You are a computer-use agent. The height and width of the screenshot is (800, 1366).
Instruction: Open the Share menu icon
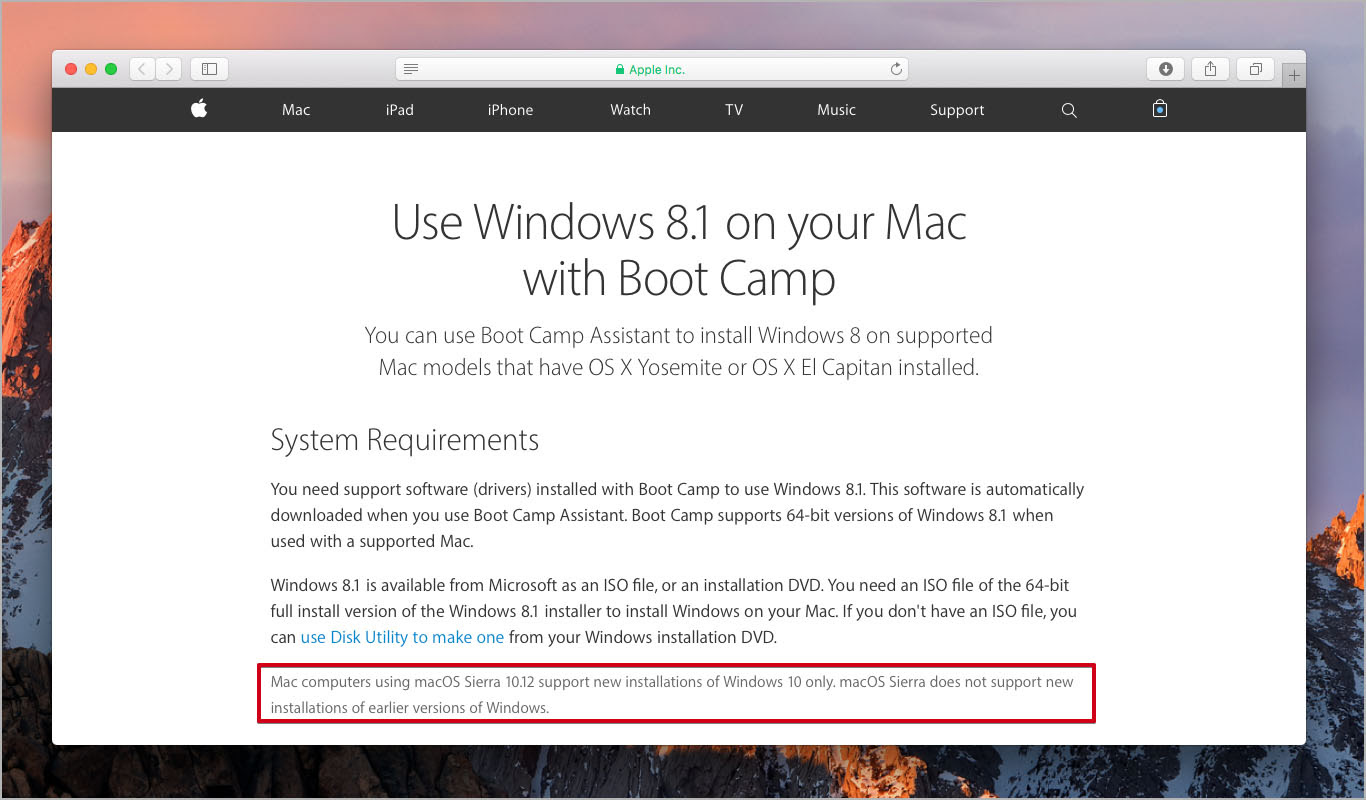click(1210, 69)
